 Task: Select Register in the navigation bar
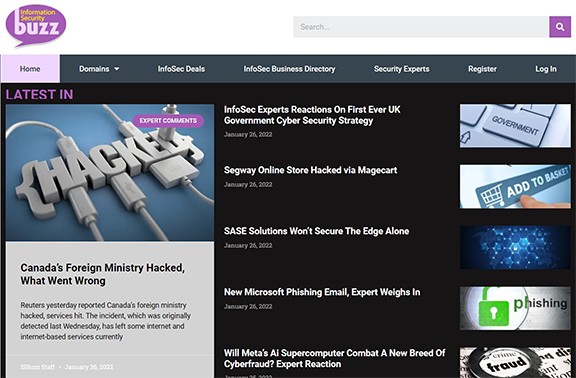point(482,69)
